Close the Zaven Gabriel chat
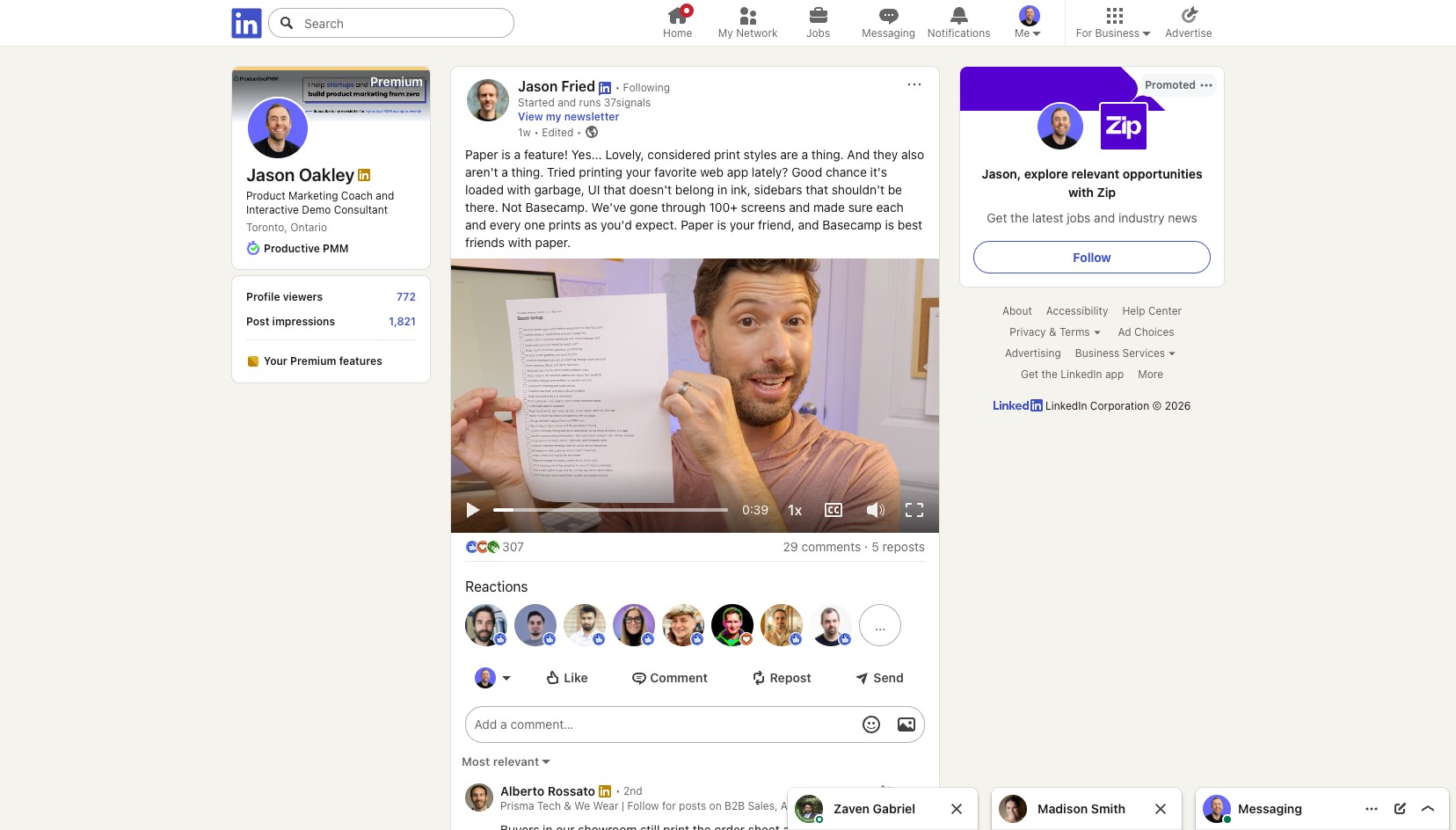Screen dimensions: 1456x830 (x=957, y=809)
